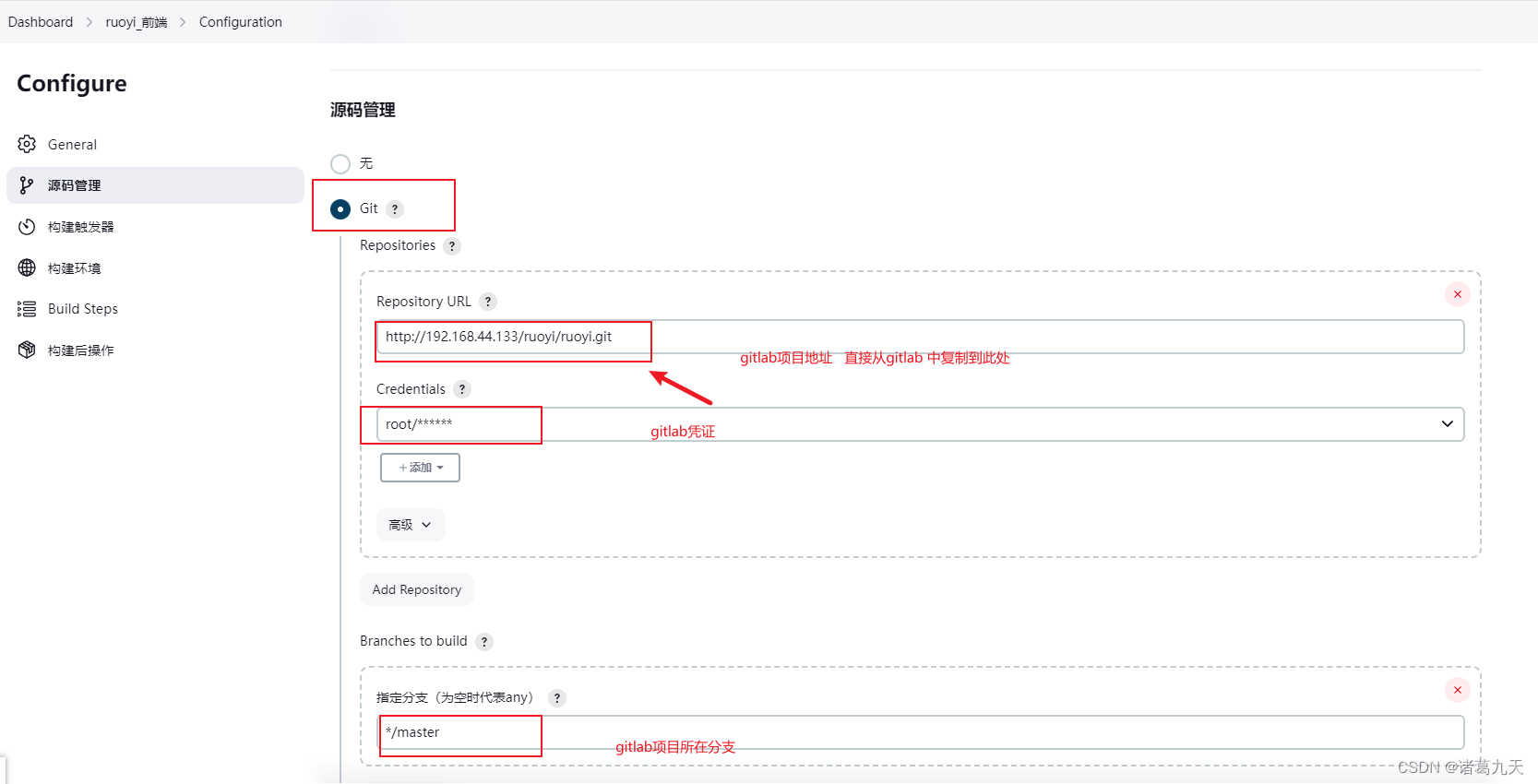Open the General section
Image resolution: width=1538 pixels, height=784 pixels.
pos(155,144)
